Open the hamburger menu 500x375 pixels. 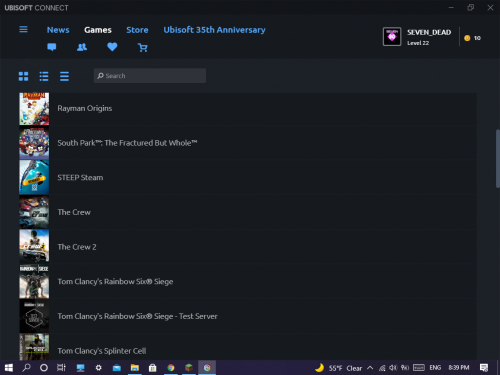coord(23,29)
